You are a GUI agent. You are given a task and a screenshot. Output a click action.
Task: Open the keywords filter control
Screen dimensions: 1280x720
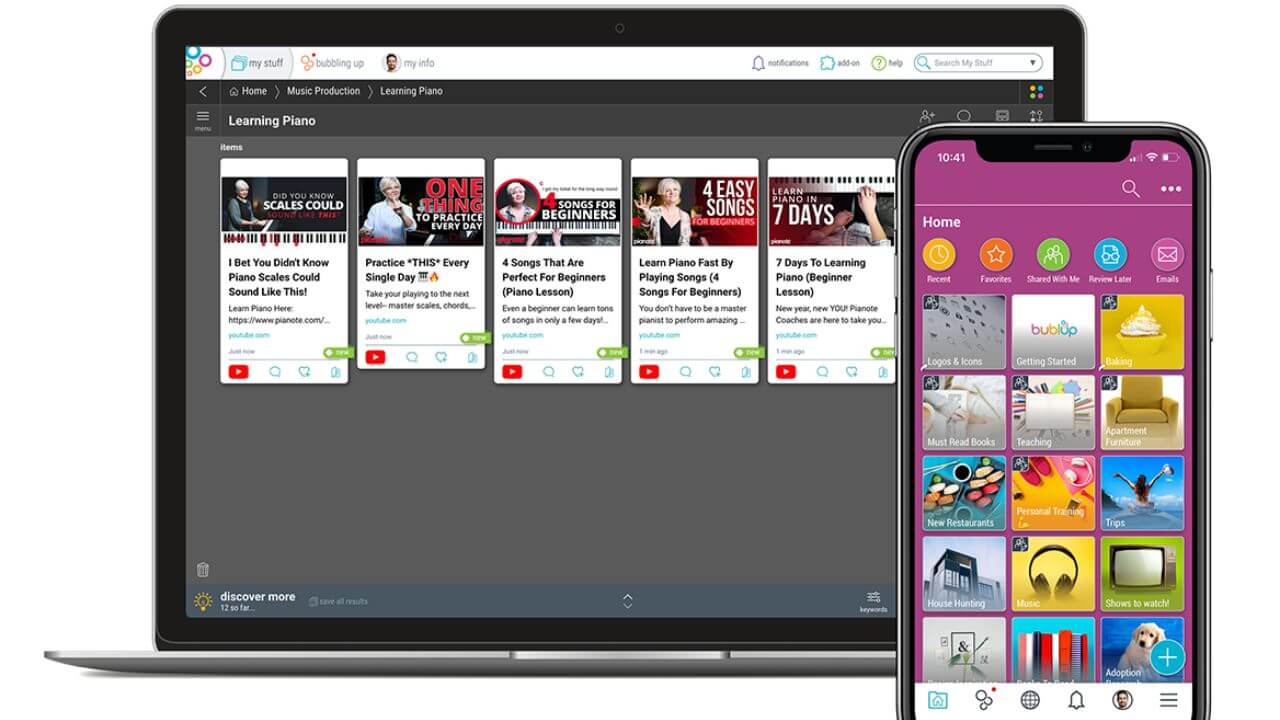click(873, 600)
